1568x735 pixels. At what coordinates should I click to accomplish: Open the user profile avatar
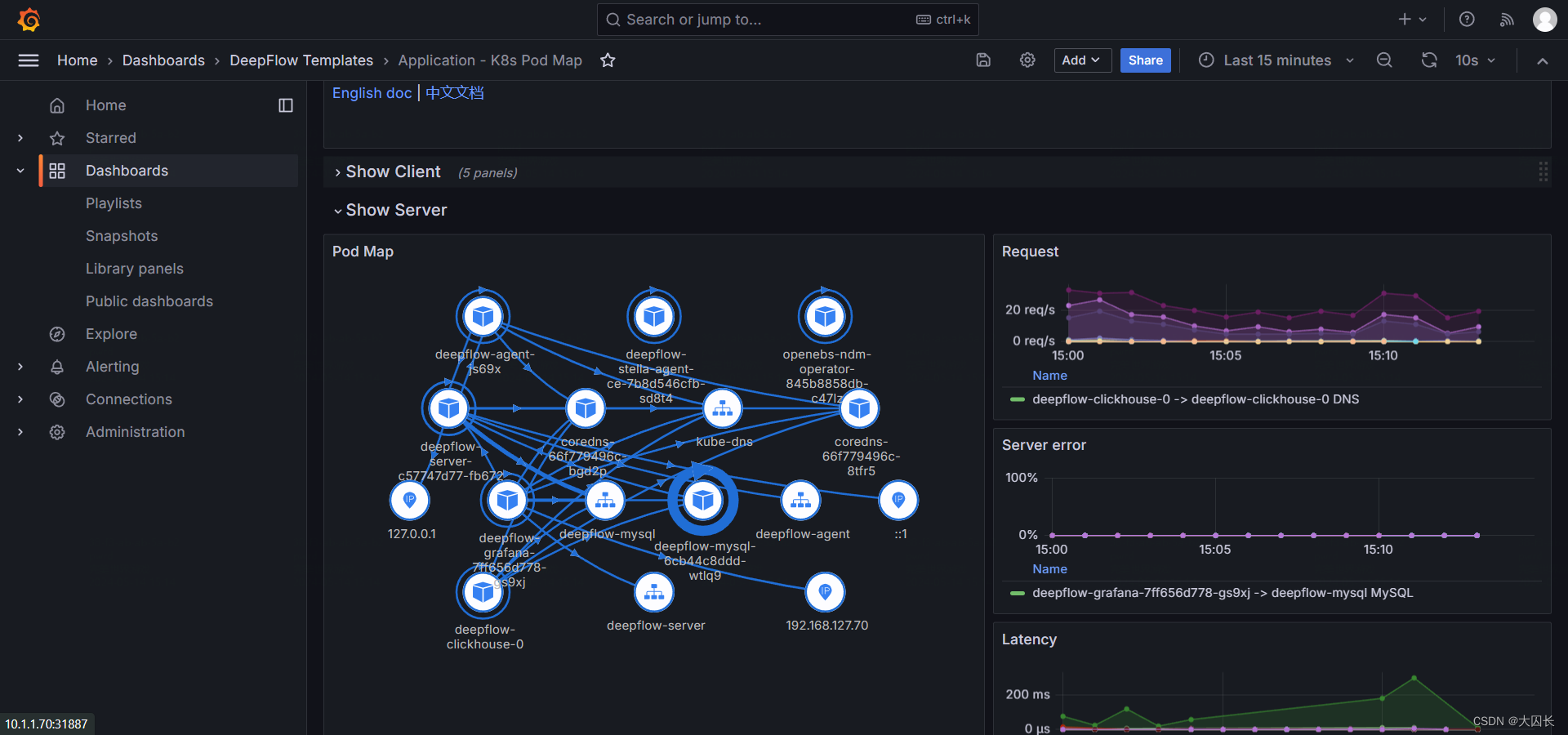click(1544, 20)
